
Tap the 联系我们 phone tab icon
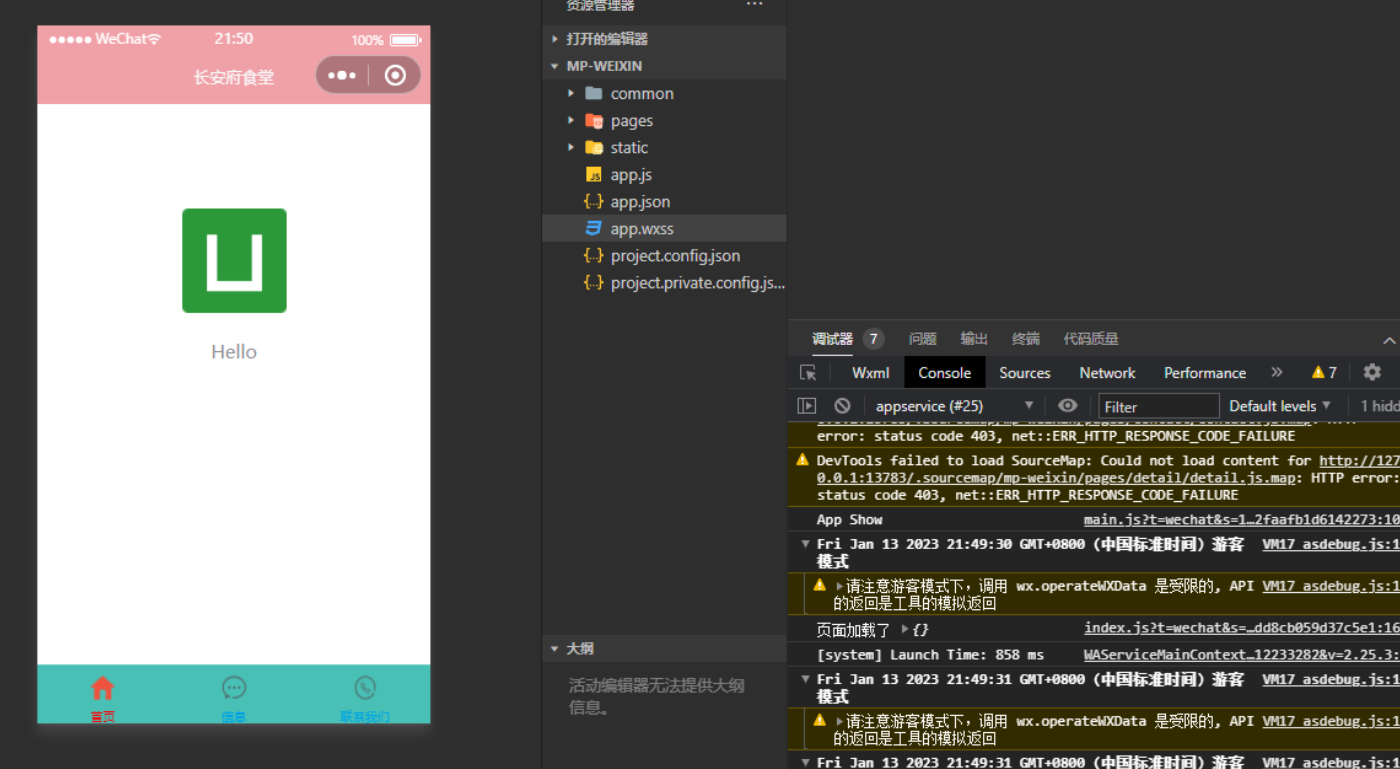click(365, 688)
